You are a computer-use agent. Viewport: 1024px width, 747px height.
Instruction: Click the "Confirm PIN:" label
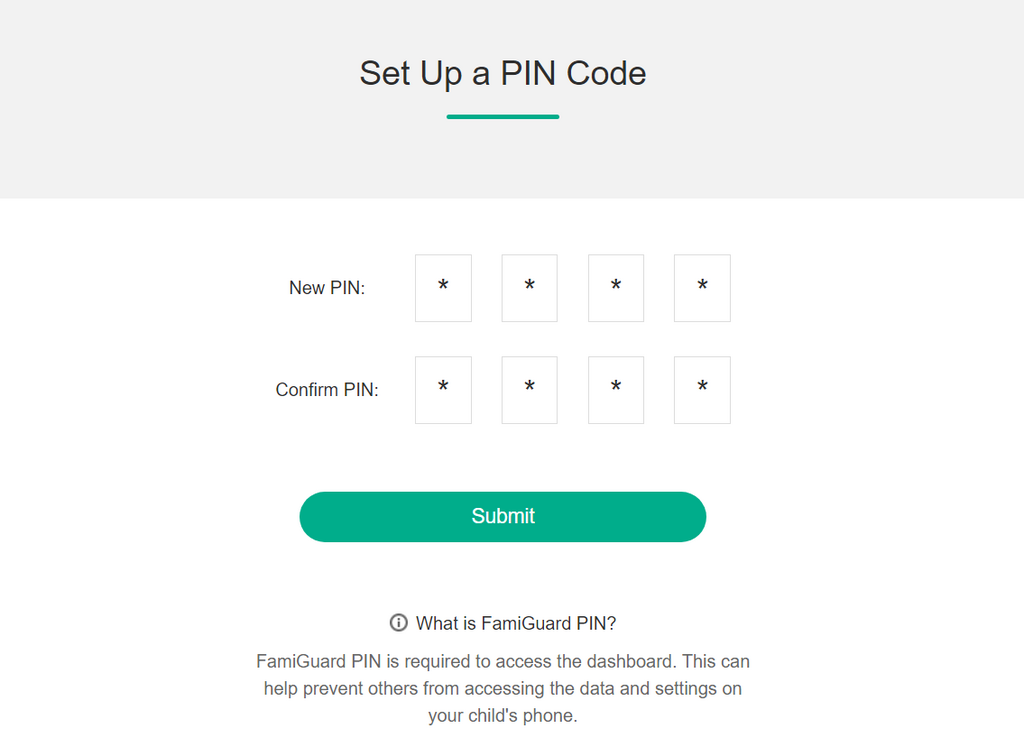[x=327, y=390]
